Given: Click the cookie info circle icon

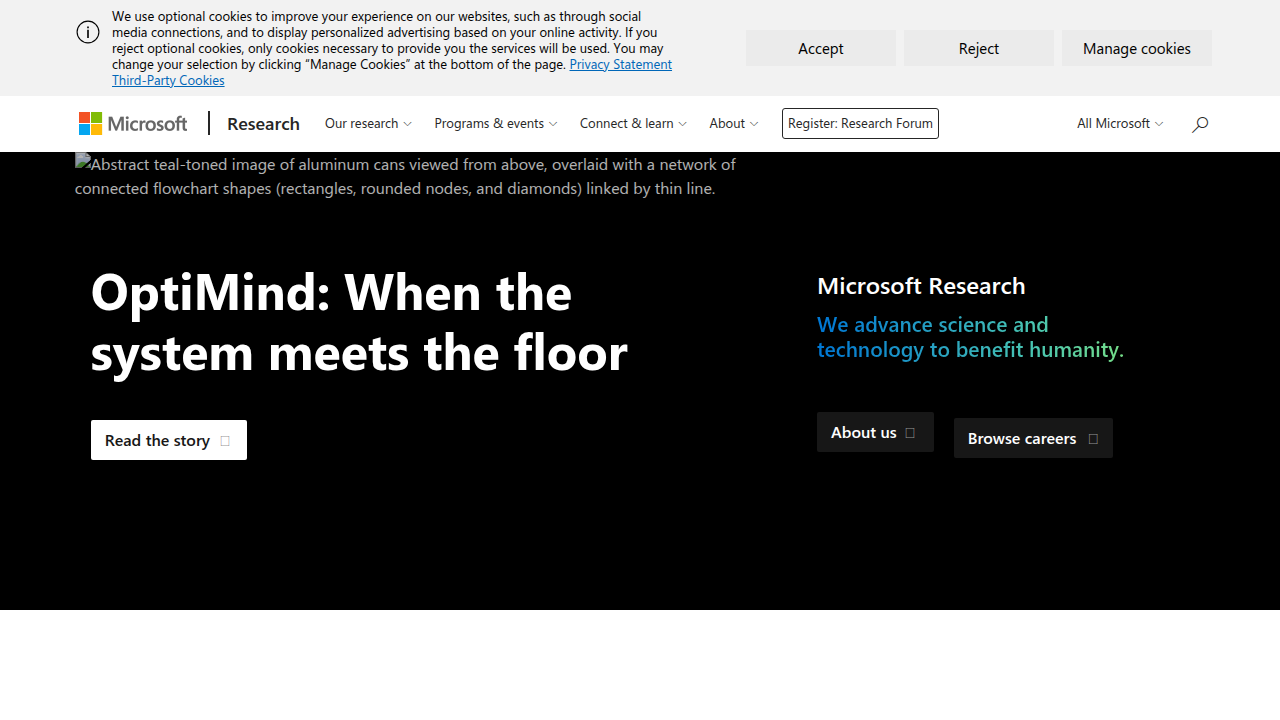Looking at the screenshot, I should coord(88,32).
